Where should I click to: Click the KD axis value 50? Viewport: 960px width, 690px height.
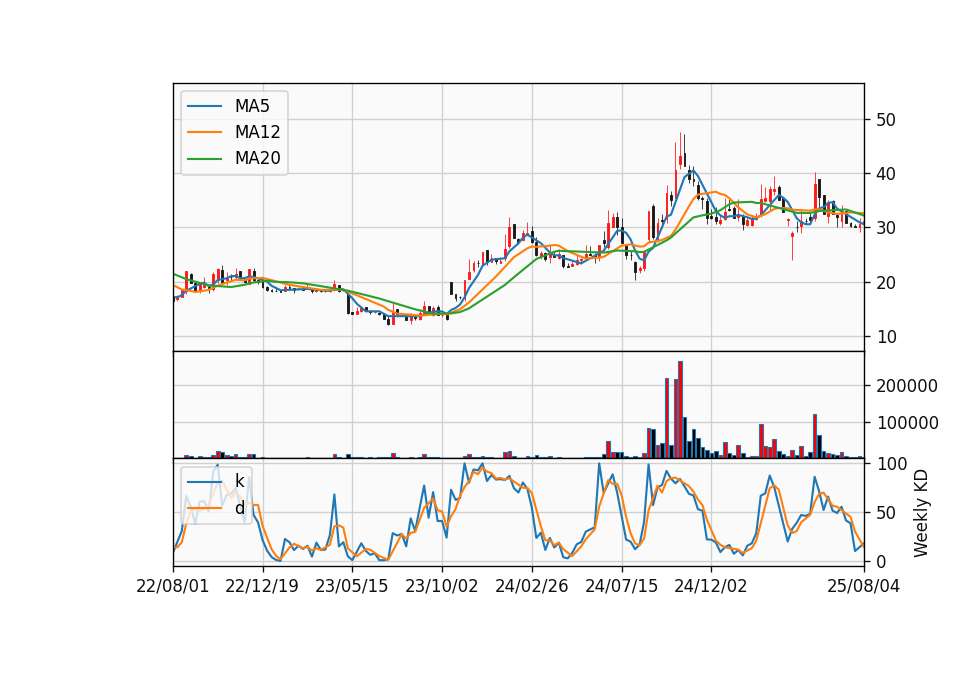[886, 513]
